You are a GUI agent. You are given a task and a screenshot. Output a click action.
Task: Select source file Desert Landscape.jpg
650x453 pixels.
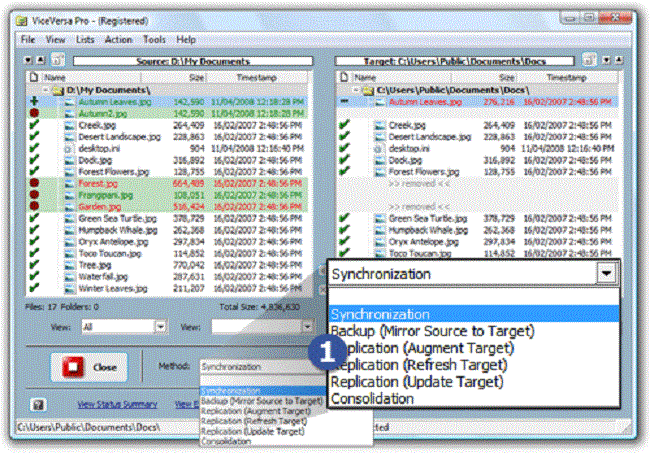(x=119, y=137)
